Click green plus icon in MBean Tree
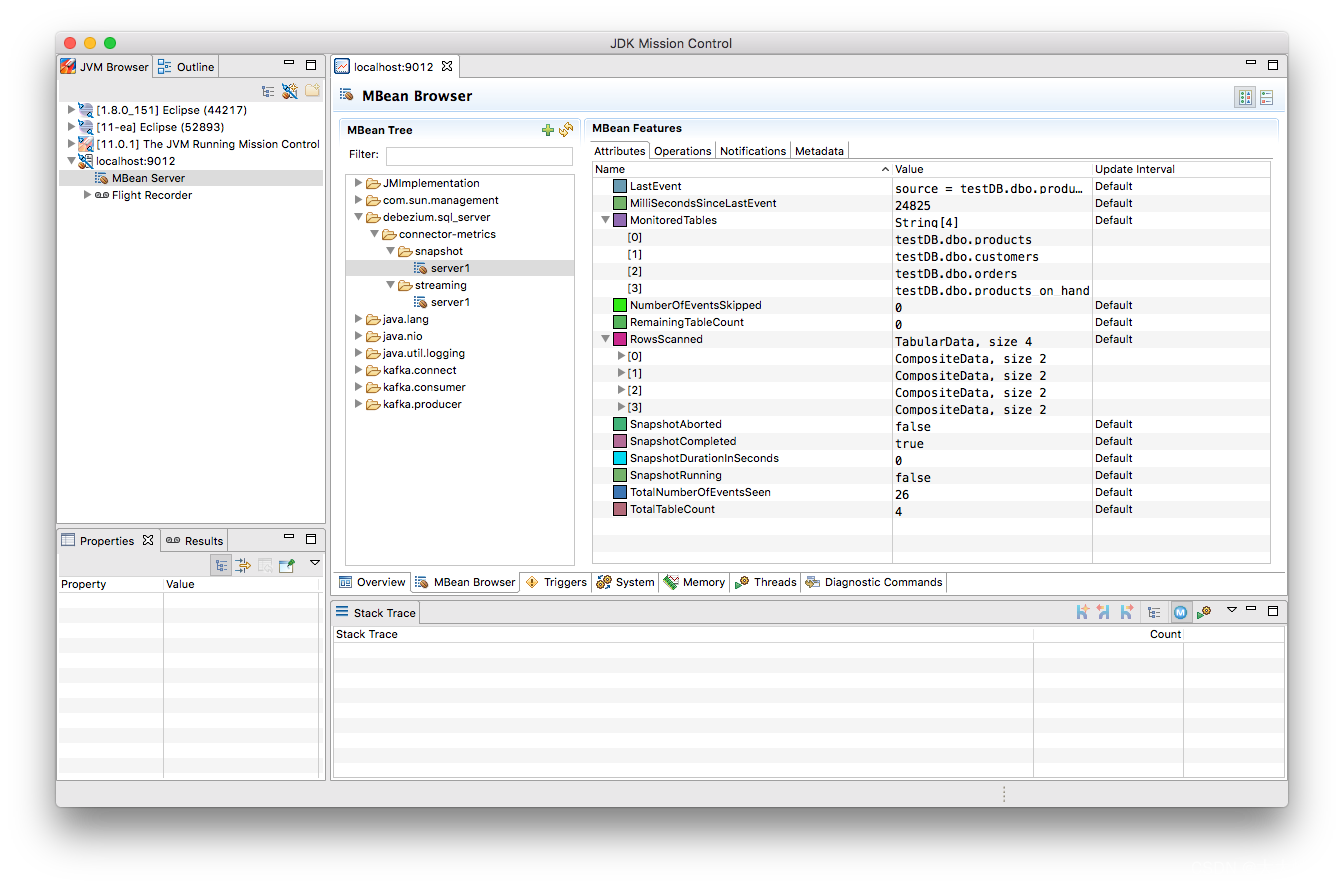Screen dimensions: 1344x887 tap(547, 130)
